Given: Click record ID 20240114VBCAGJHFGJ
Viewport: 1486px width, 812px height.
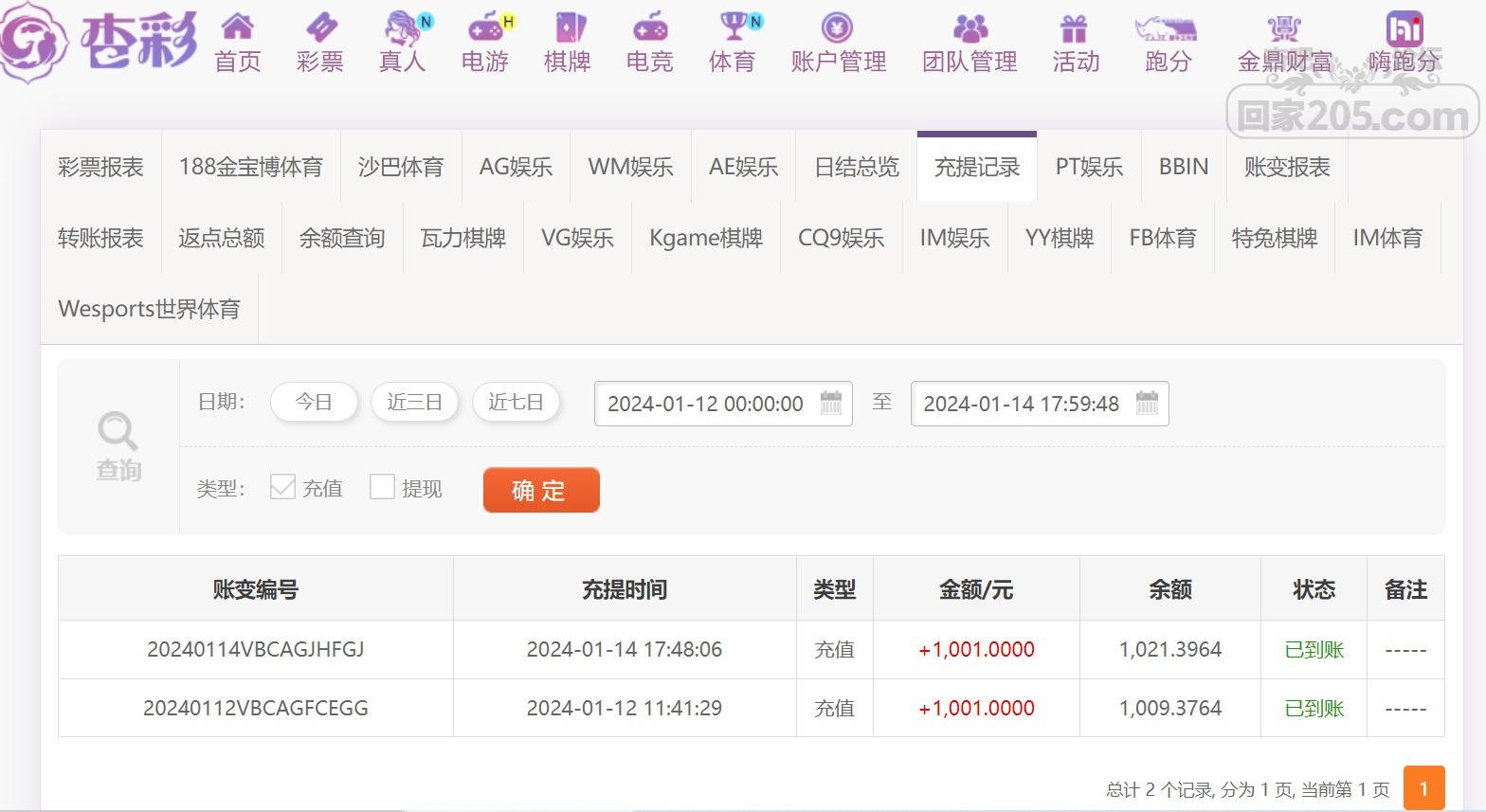Looking at the screenshot, I should pyautogui.click(x=256, y=650).
